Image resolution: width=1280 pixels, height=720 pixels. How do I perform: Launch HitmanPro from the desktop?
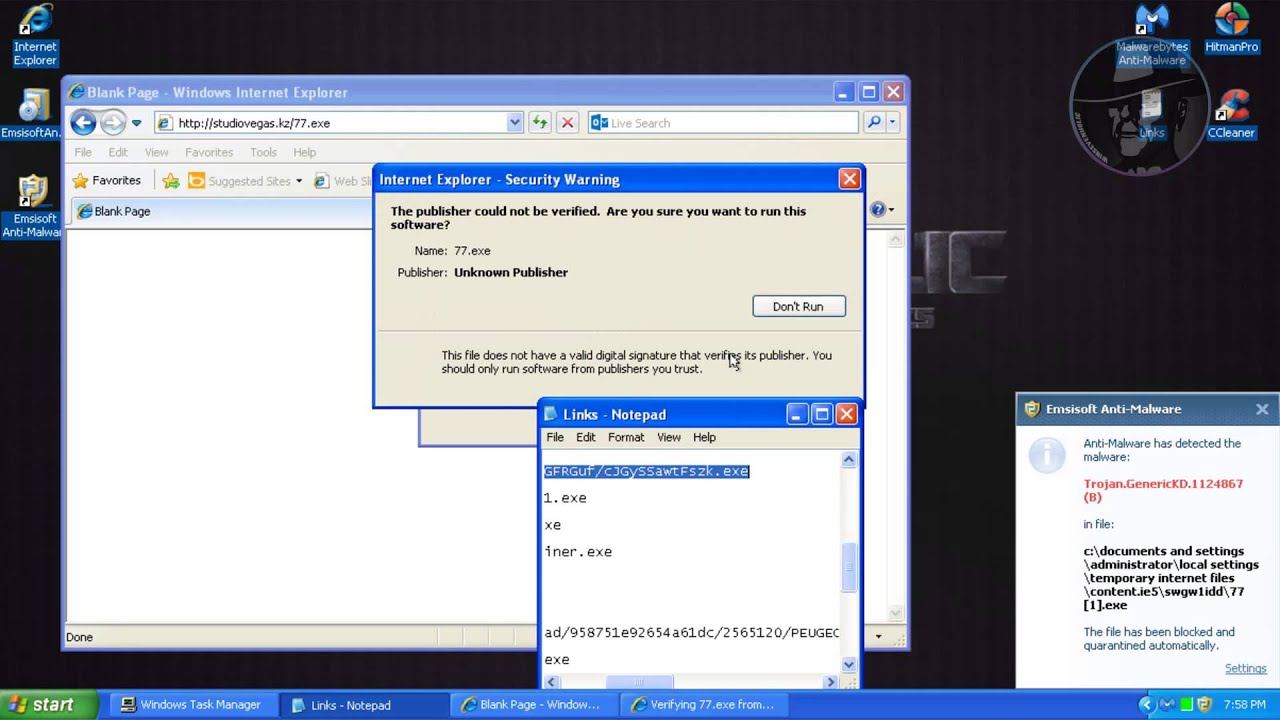point(1231,28)
